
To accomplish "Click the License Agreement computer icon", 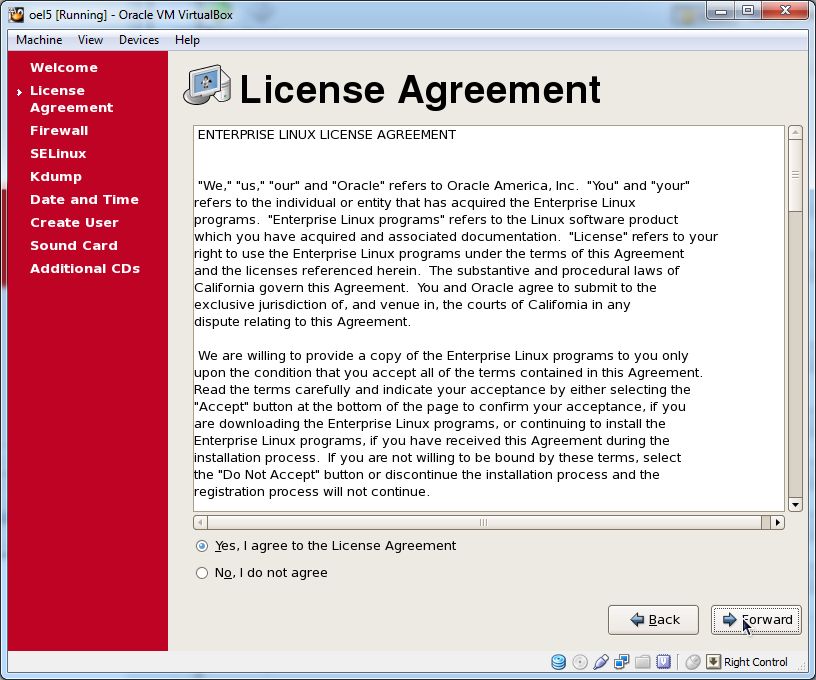I will [207, 85].
